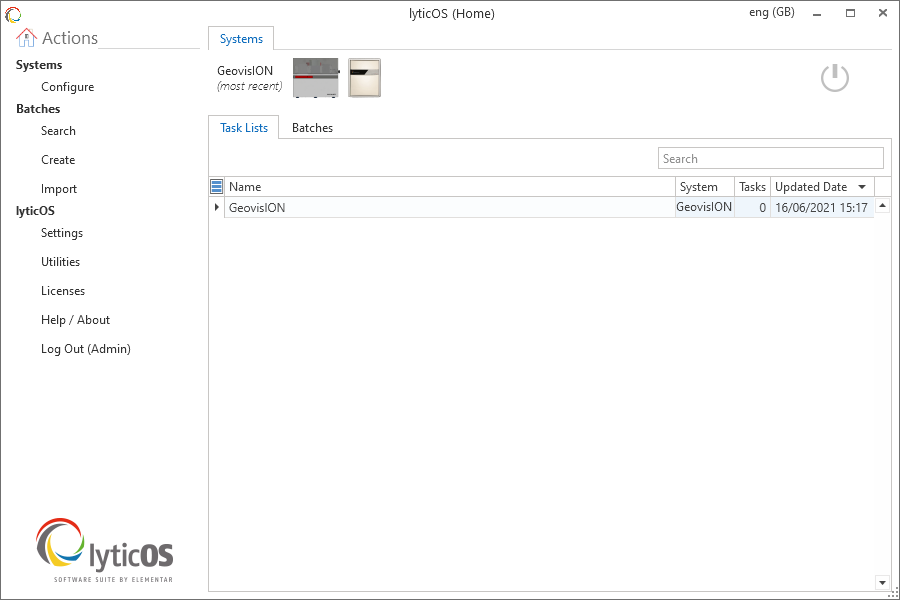This screenshot has width=900, height=600.
Task: Click the red home icon beside Actions
Action: click(27, 38)
